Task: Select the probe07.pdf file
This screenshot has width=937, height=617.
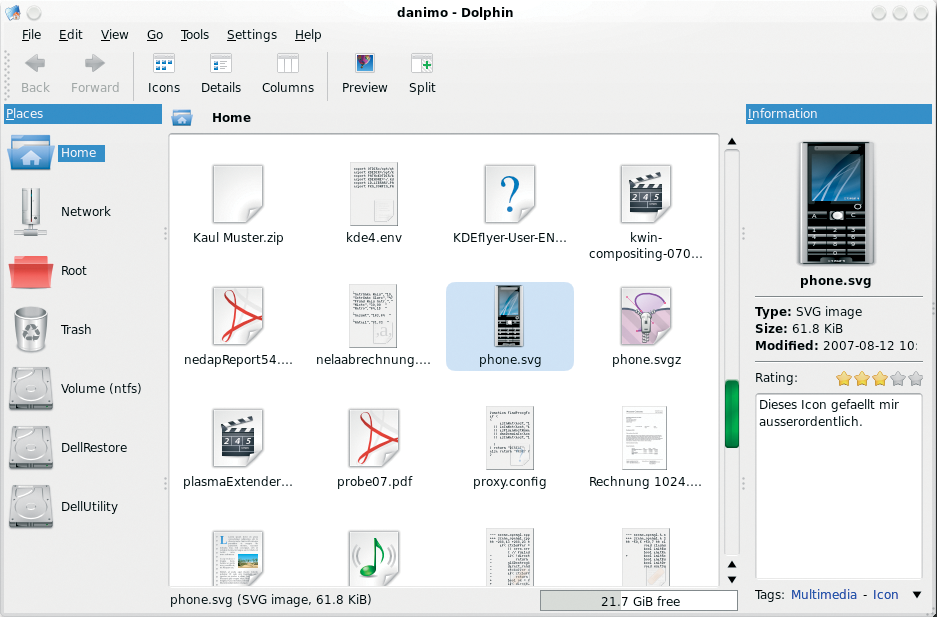Action: tap(374, 448)
